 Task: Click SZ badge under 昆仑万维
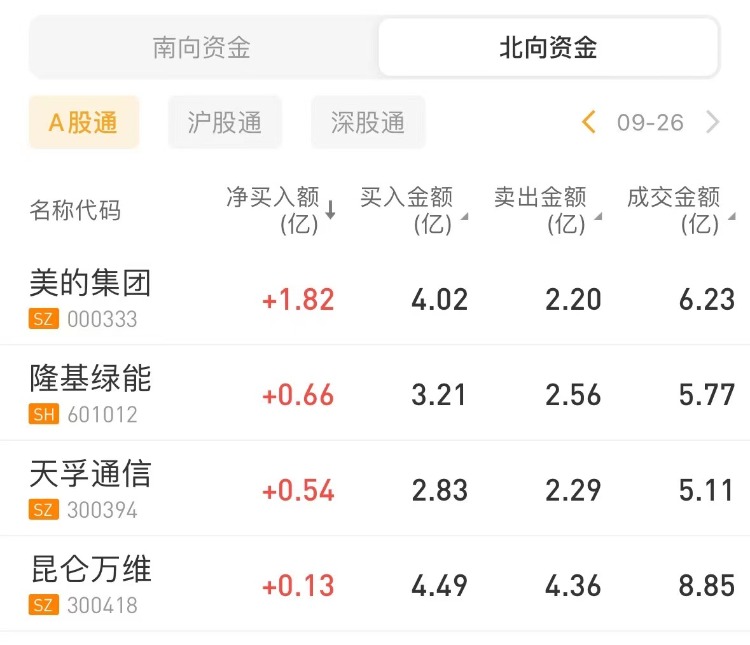(44, 605)
